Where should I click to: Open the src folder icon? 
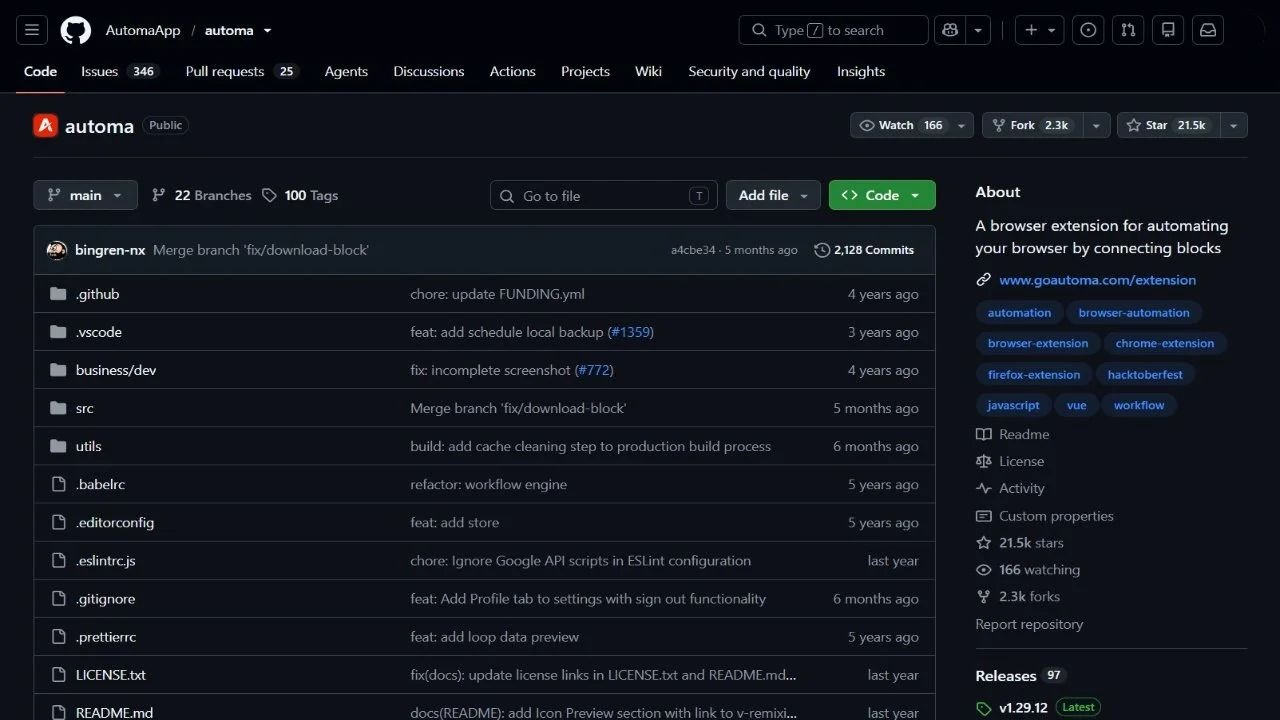[x=58, y=408]
